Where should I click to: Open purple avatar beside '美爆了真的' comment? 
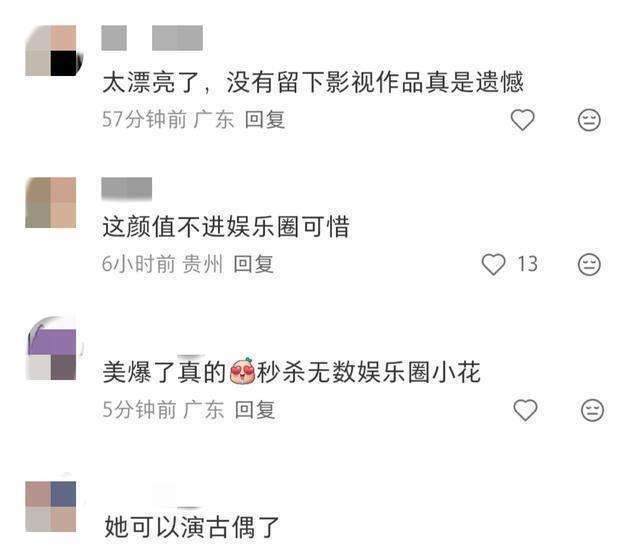52,348
